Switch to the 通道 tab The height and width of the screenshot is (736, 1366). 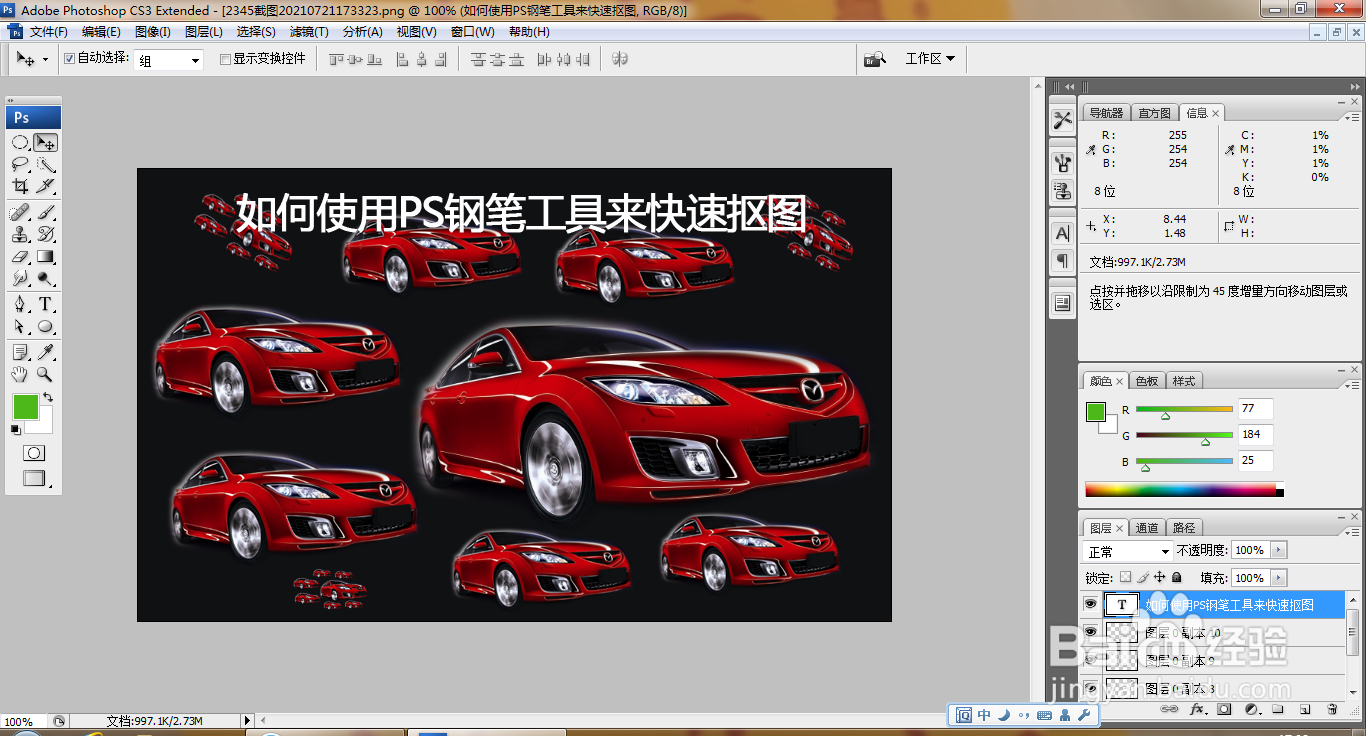tap(1147, 528)
